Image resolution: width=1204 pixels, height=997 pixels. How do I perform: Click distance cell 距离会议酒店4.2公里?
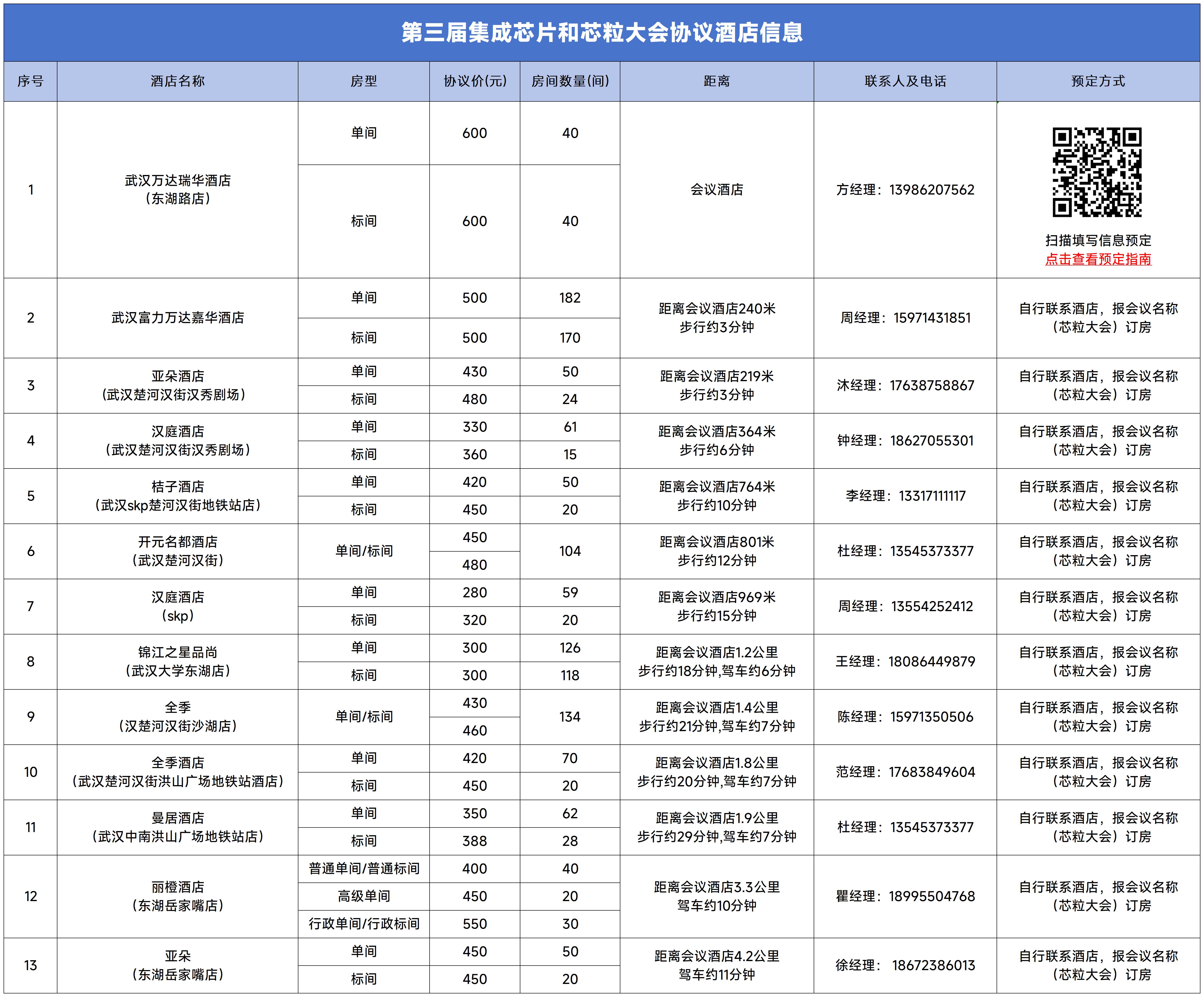point(717,966)
